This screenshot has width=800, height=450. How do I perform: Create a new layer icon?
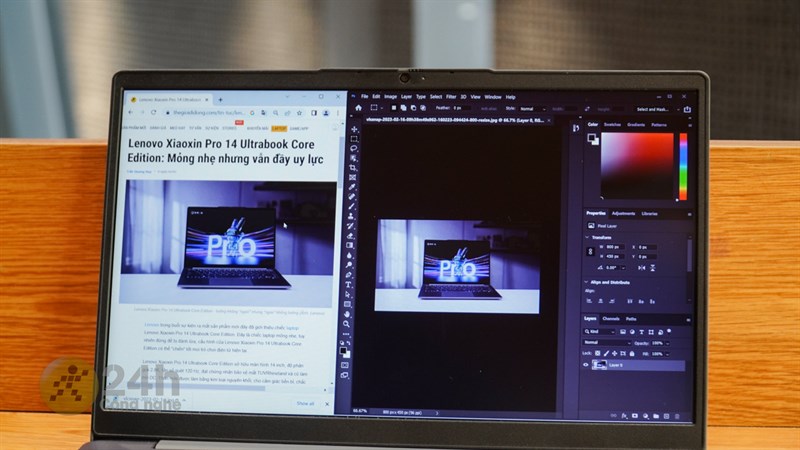[666, 416]
